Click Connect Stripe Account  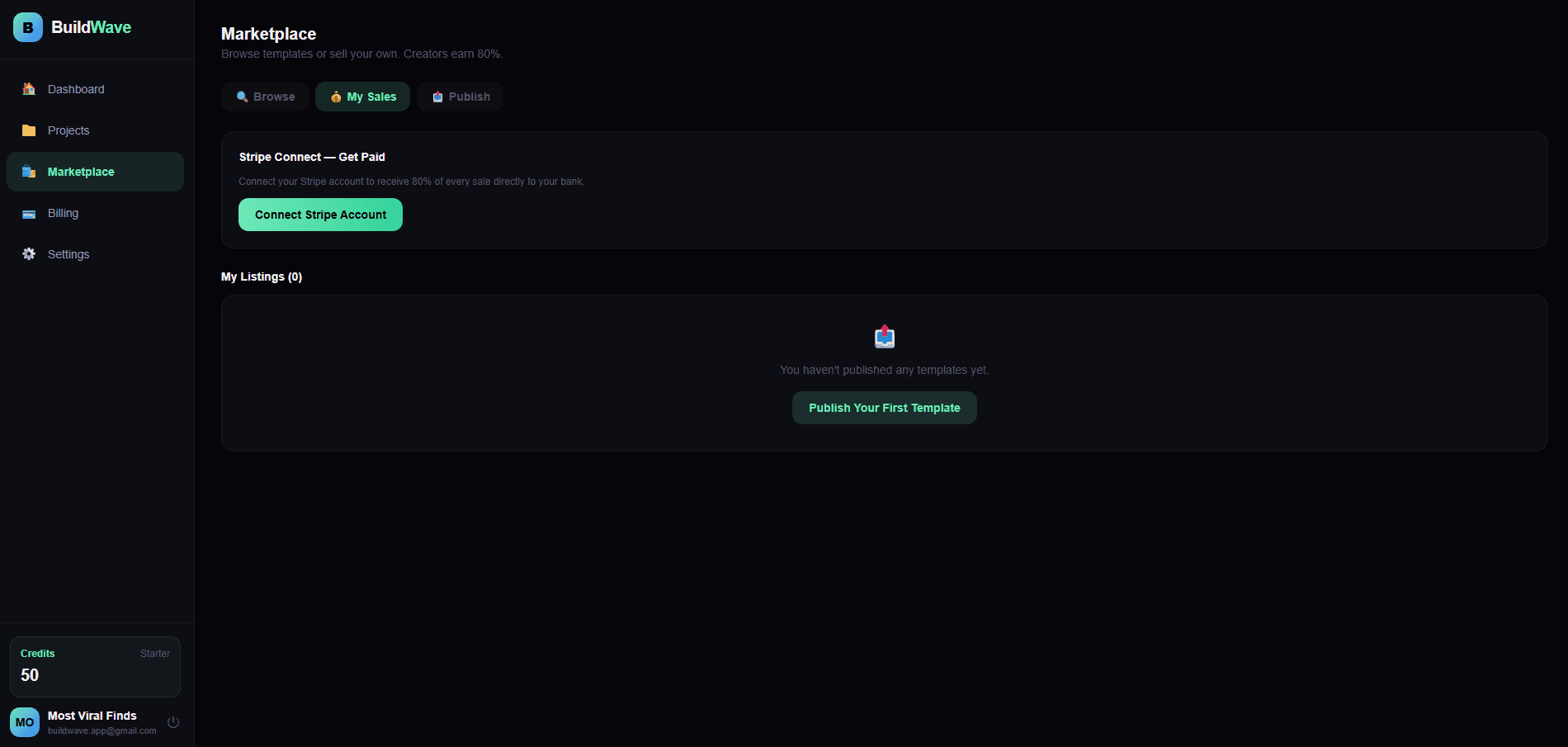(x=320, y=214)
